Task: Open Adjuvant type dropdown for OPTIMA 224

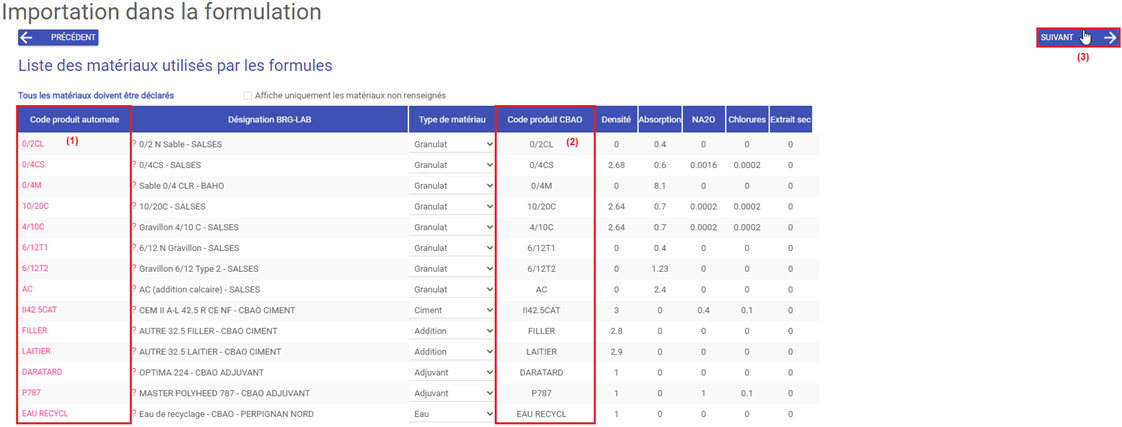Action: coord(452,372)
